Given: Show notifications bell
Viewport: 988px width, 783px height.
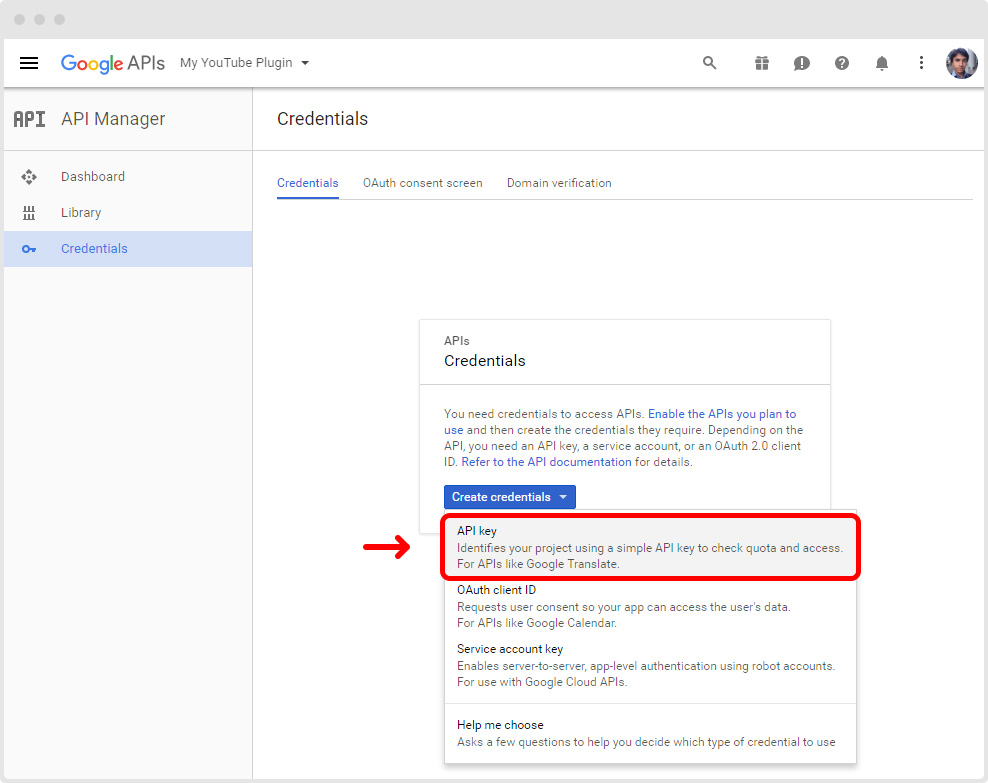Looking at the screenshot, I should coord(882,63).
